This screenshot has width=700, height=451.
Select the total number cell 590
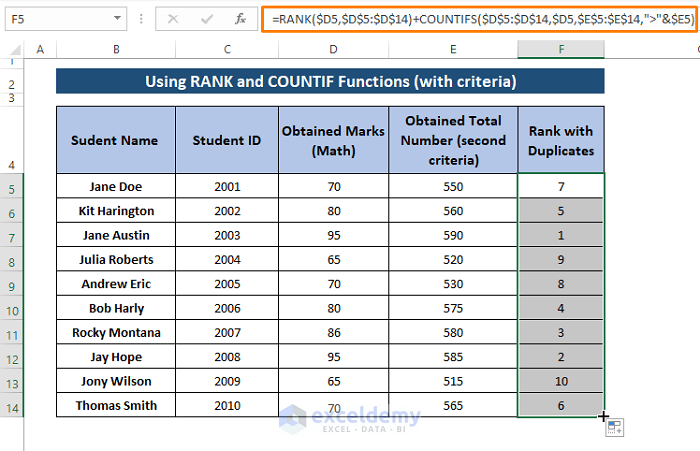click(x=453, y=235)
